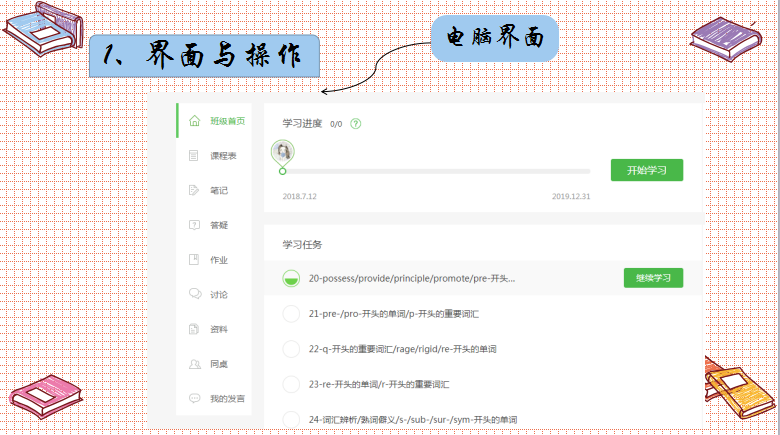Open task 24-词汇辨析/熟词僻义

click(412, 420)
